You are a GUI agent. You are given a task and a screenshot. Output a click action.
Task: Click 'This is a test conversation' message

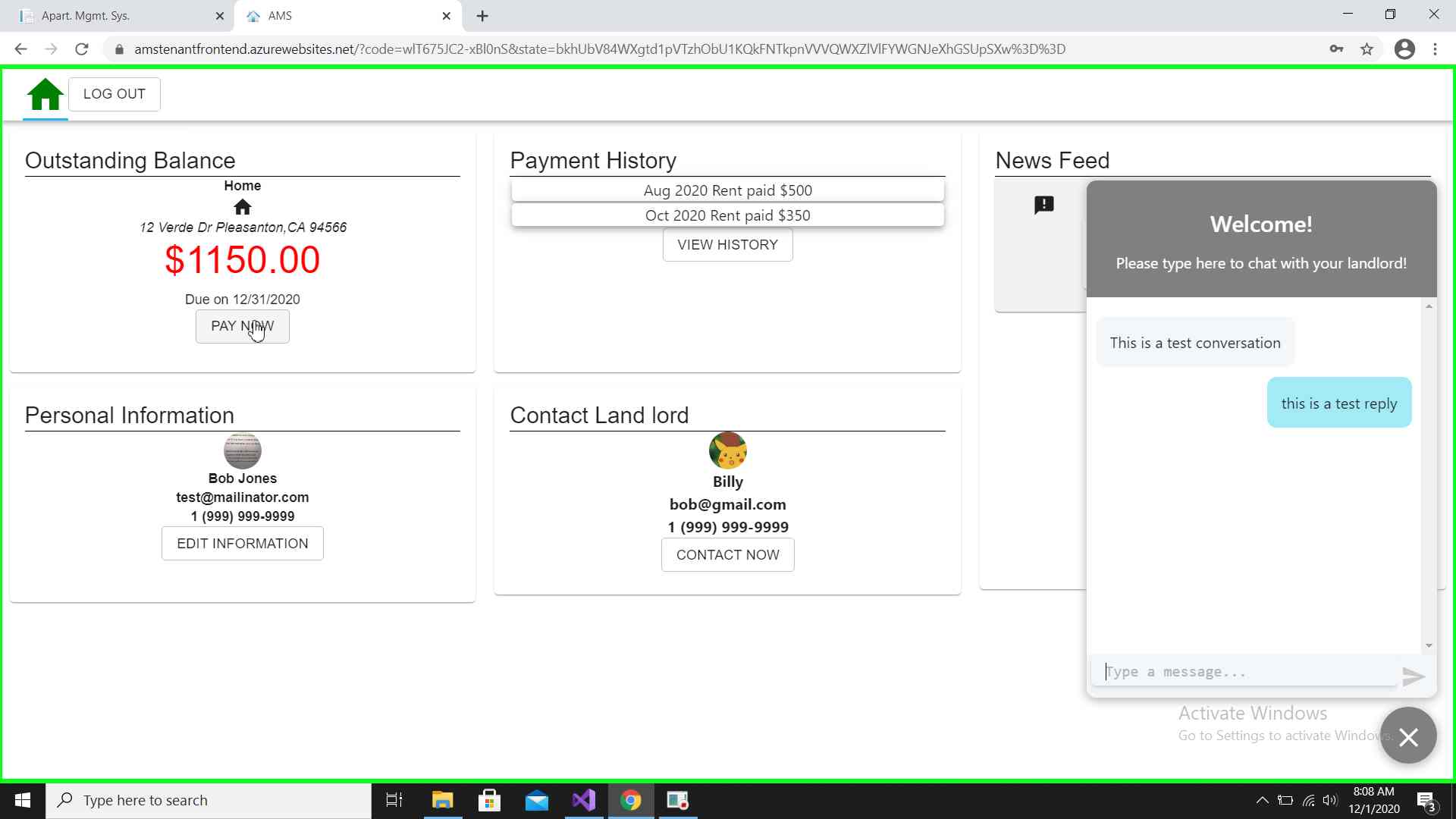(1195, 343)
